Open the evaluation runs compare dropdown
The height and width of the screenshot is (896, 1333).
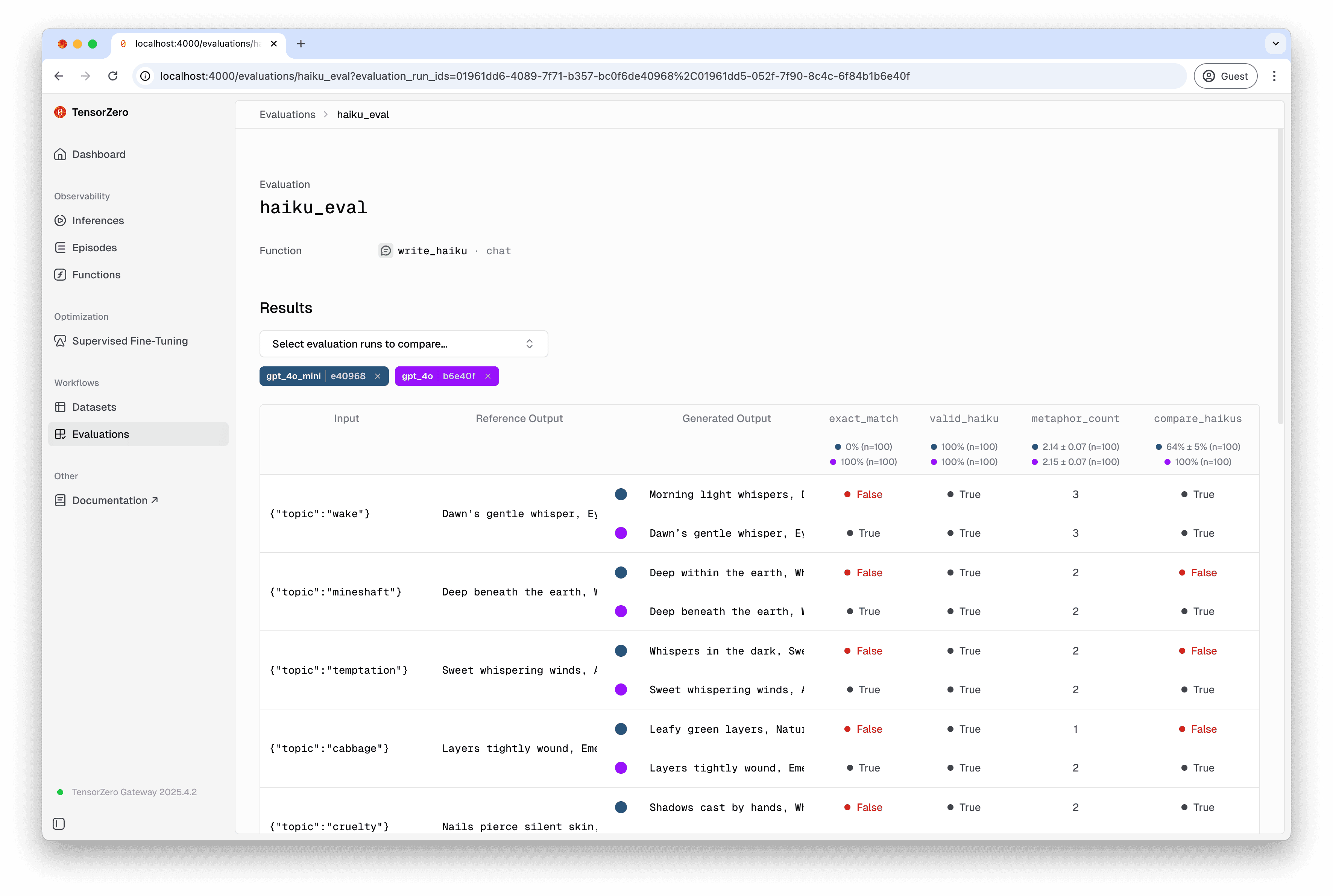pos(403,343)
